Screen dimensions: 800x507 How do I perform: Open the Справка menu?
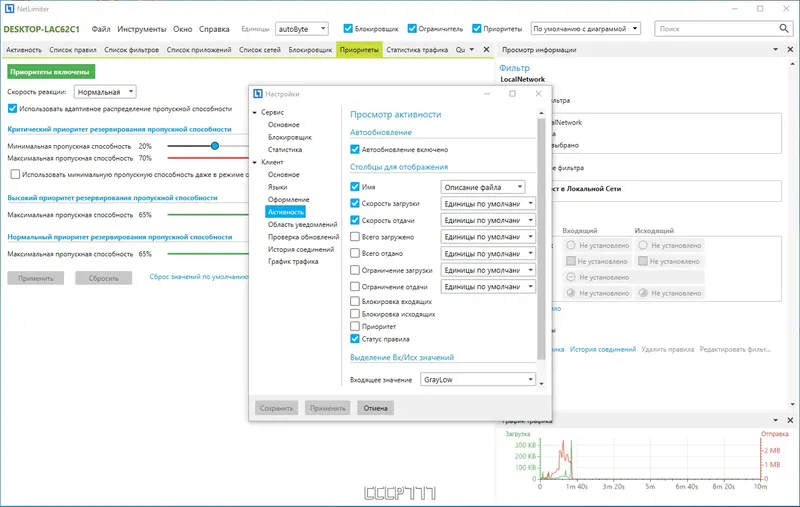pyautogui.click(x=214, y=29)
